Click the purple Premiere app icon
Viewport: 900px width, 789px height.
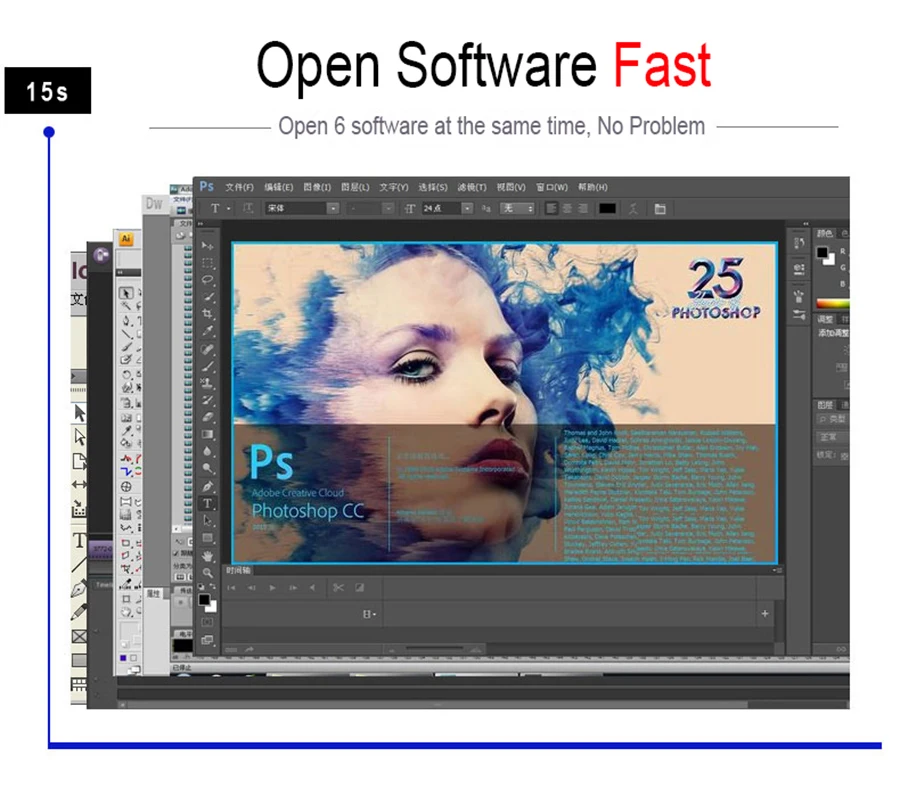[x=102, y=255]
